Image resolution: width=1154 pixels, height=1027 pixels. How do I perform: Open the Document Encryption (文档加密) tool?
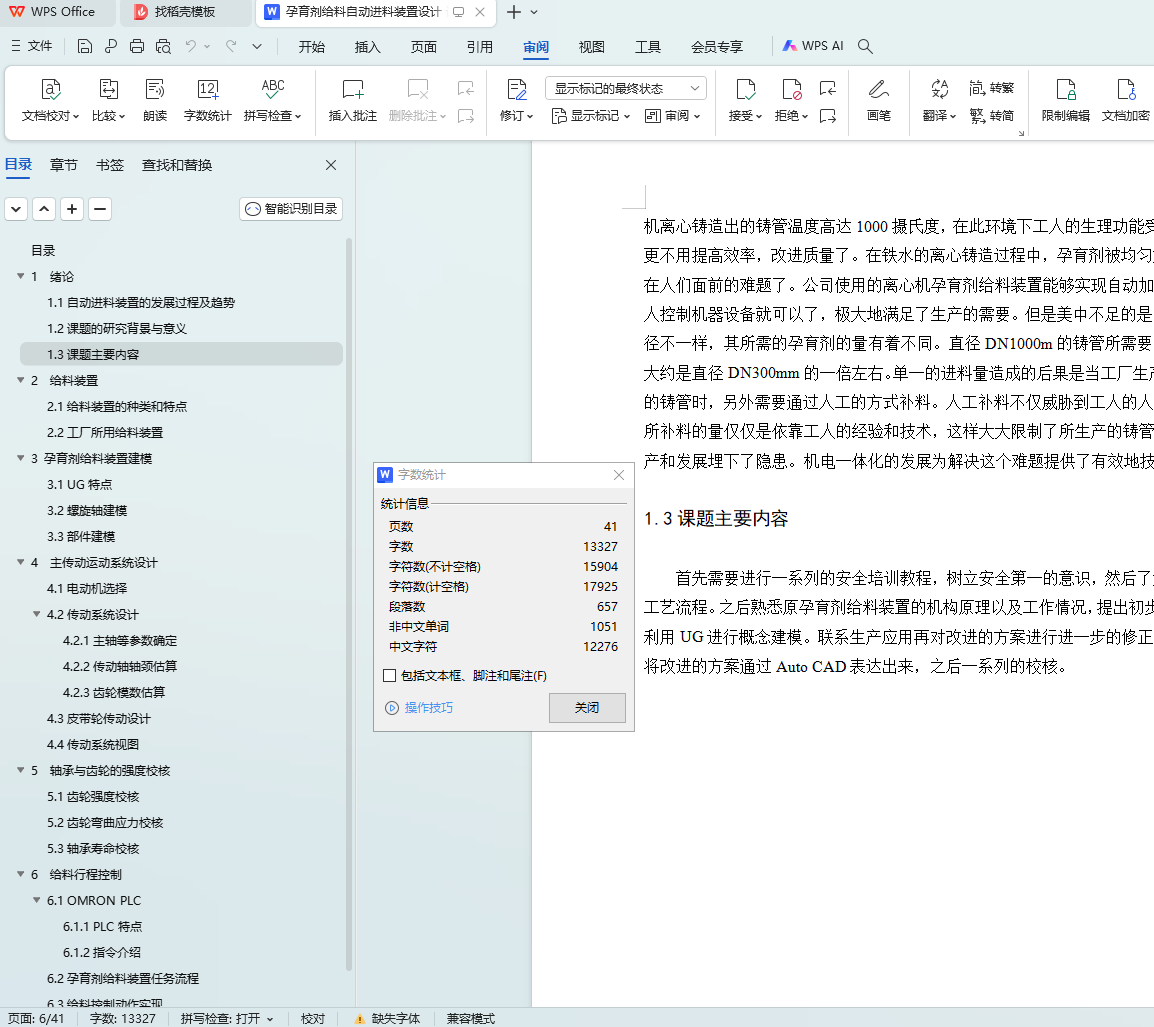pos(1125,90)
